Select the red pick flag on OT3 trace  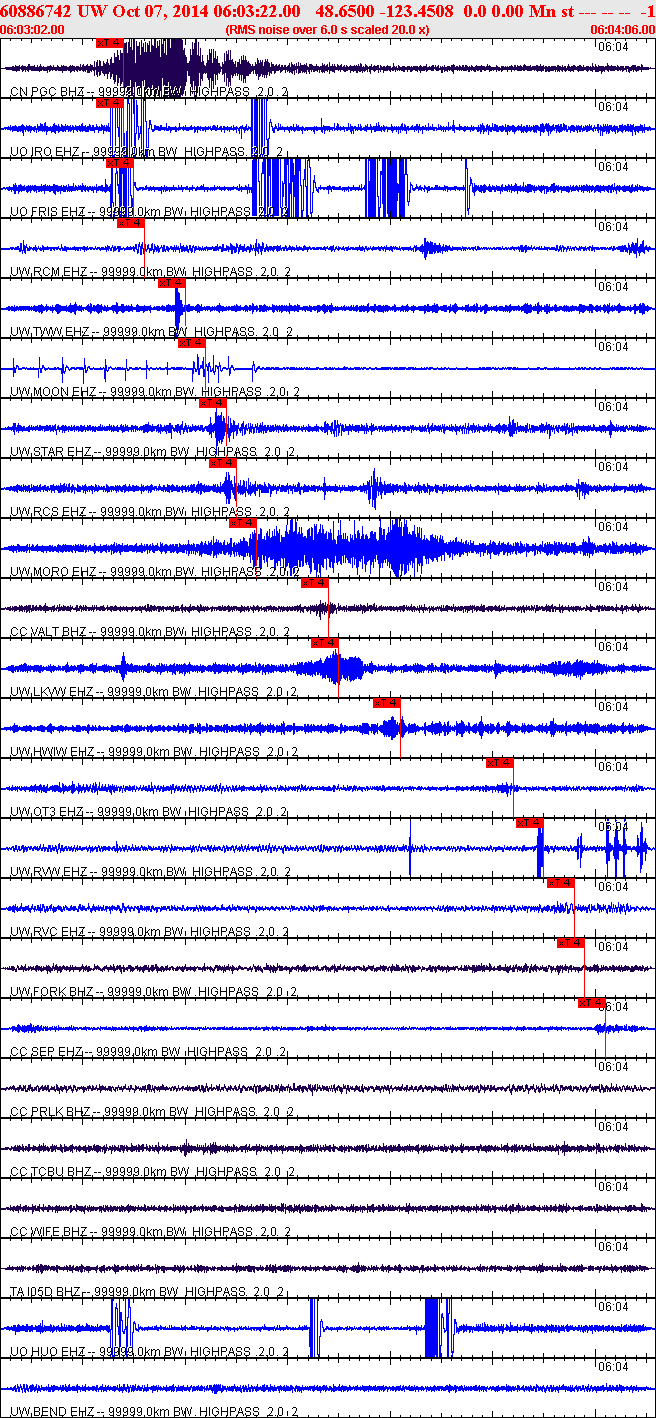tap(500, 763)
